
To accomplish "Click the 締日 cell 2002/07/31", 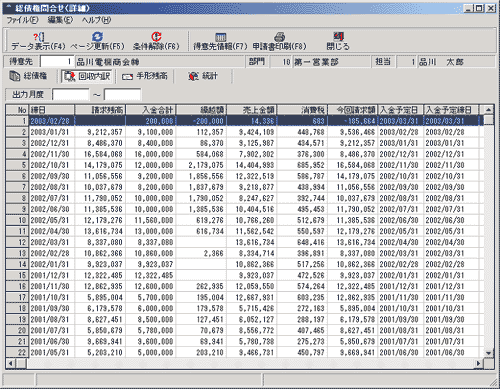I will click(x=52, y=198).
